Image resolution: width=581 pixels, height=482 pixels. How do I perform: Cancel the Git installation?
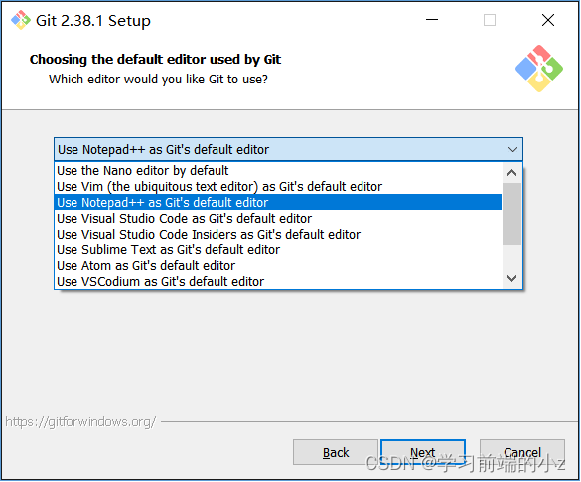click(522, 452)
